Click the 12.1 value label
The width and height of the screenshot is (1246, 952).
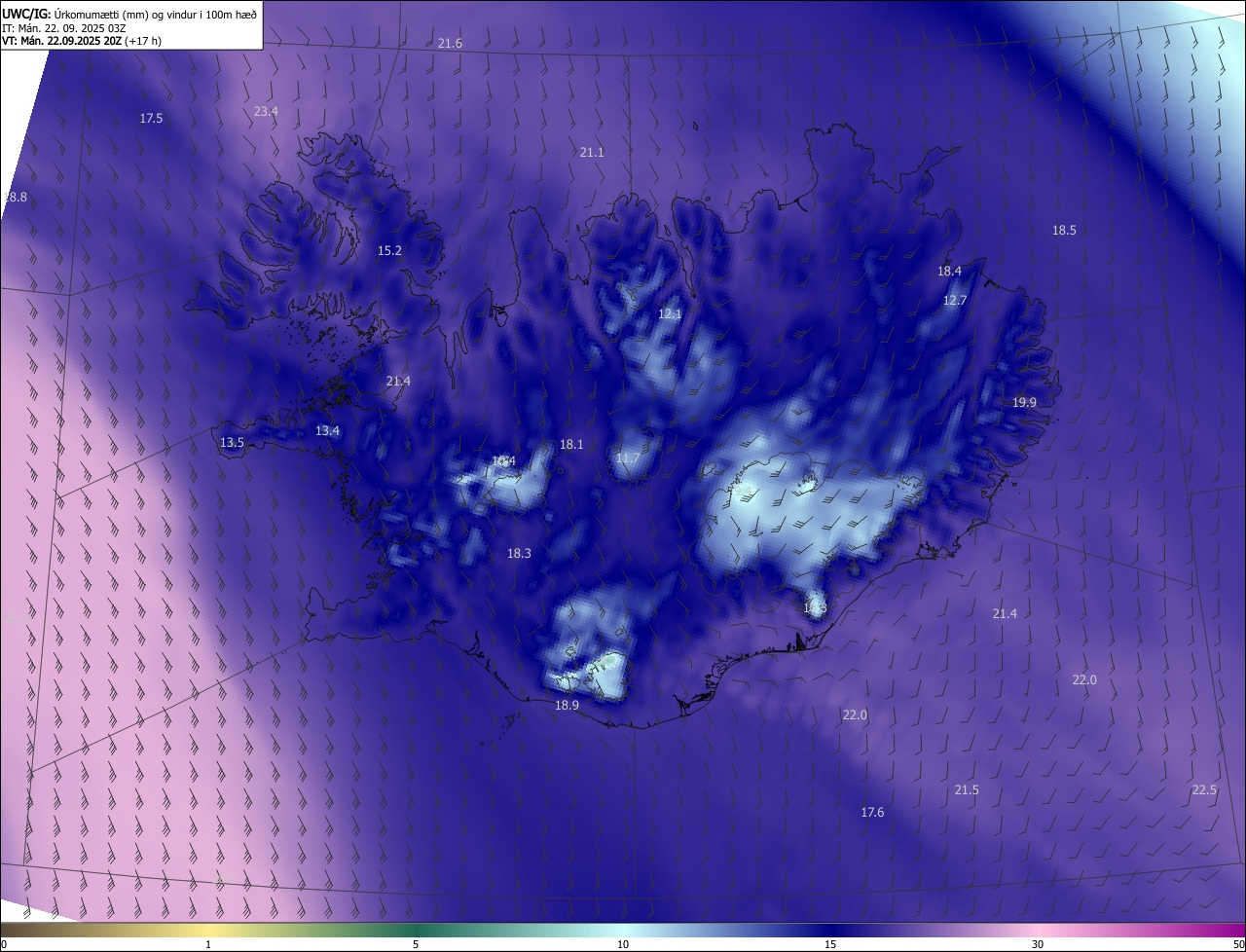(670, 314)
